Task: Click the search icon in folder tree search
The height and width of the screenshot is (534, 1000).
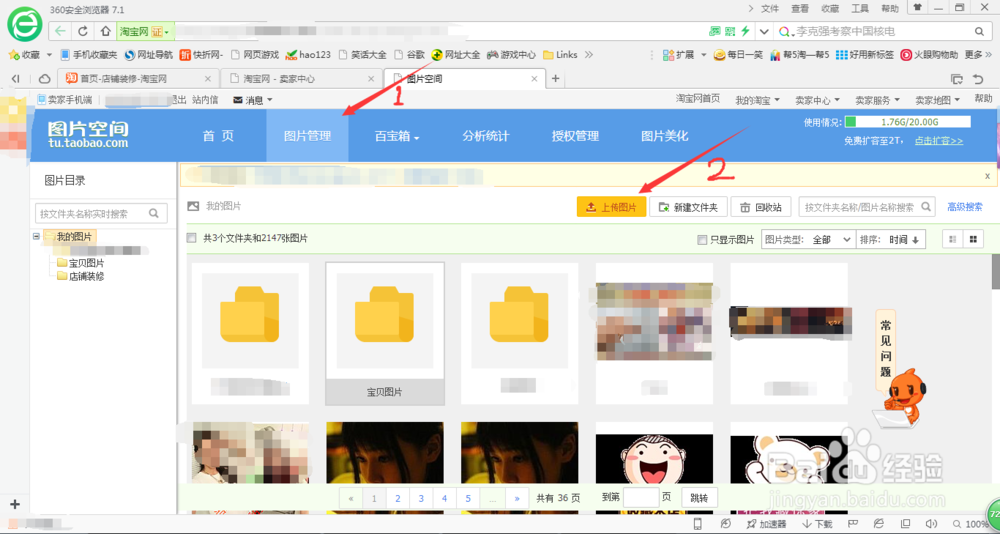Action: [x=154, y=213]
